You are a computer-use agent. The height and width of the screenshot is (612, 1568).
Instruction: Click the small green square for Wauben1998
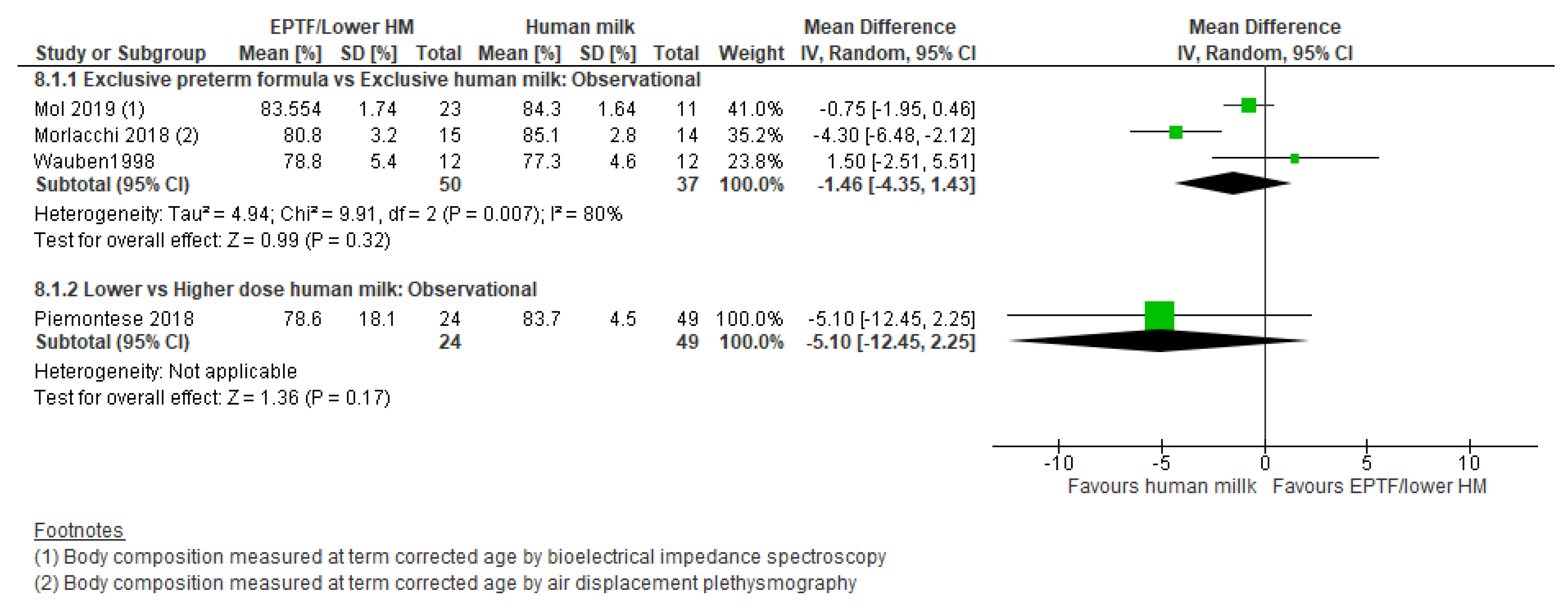[1295, 159]
